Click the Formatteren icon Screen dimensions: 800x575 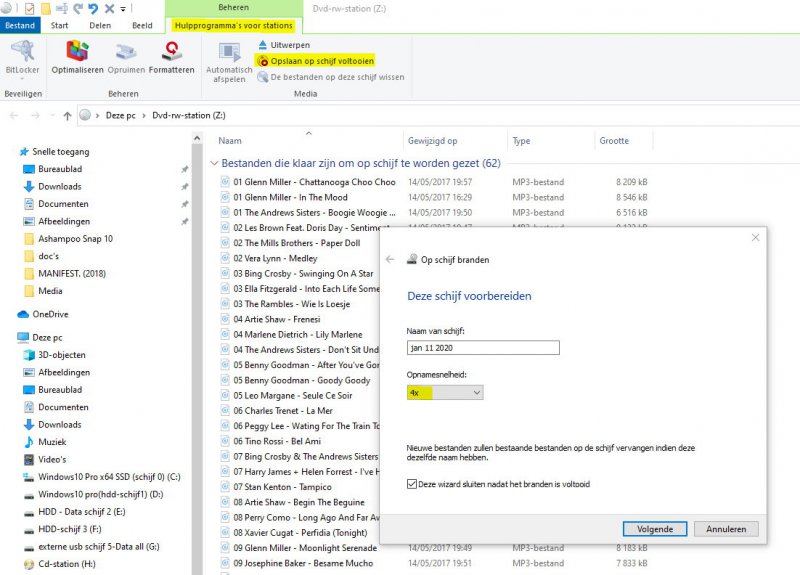click(171, 52)
